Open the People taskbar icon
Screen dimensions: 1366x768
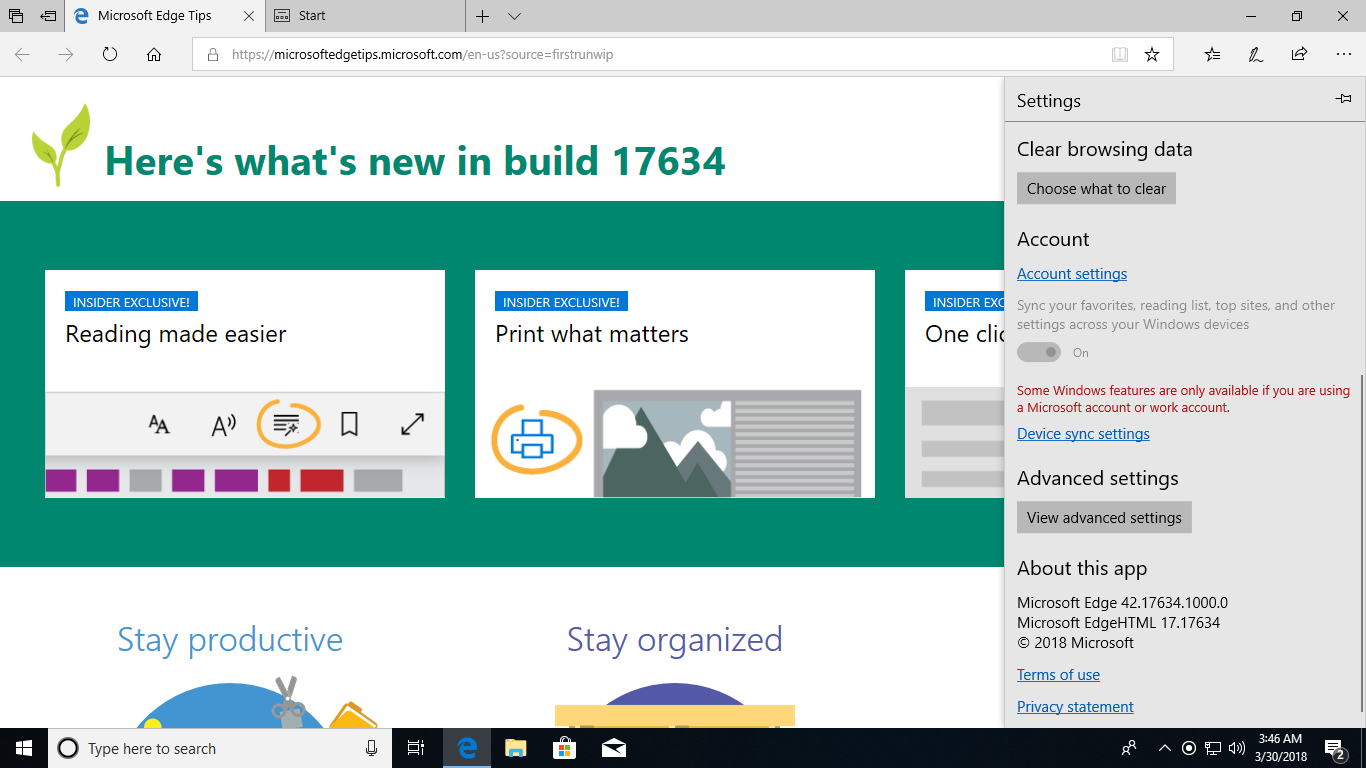(1129, 748)
